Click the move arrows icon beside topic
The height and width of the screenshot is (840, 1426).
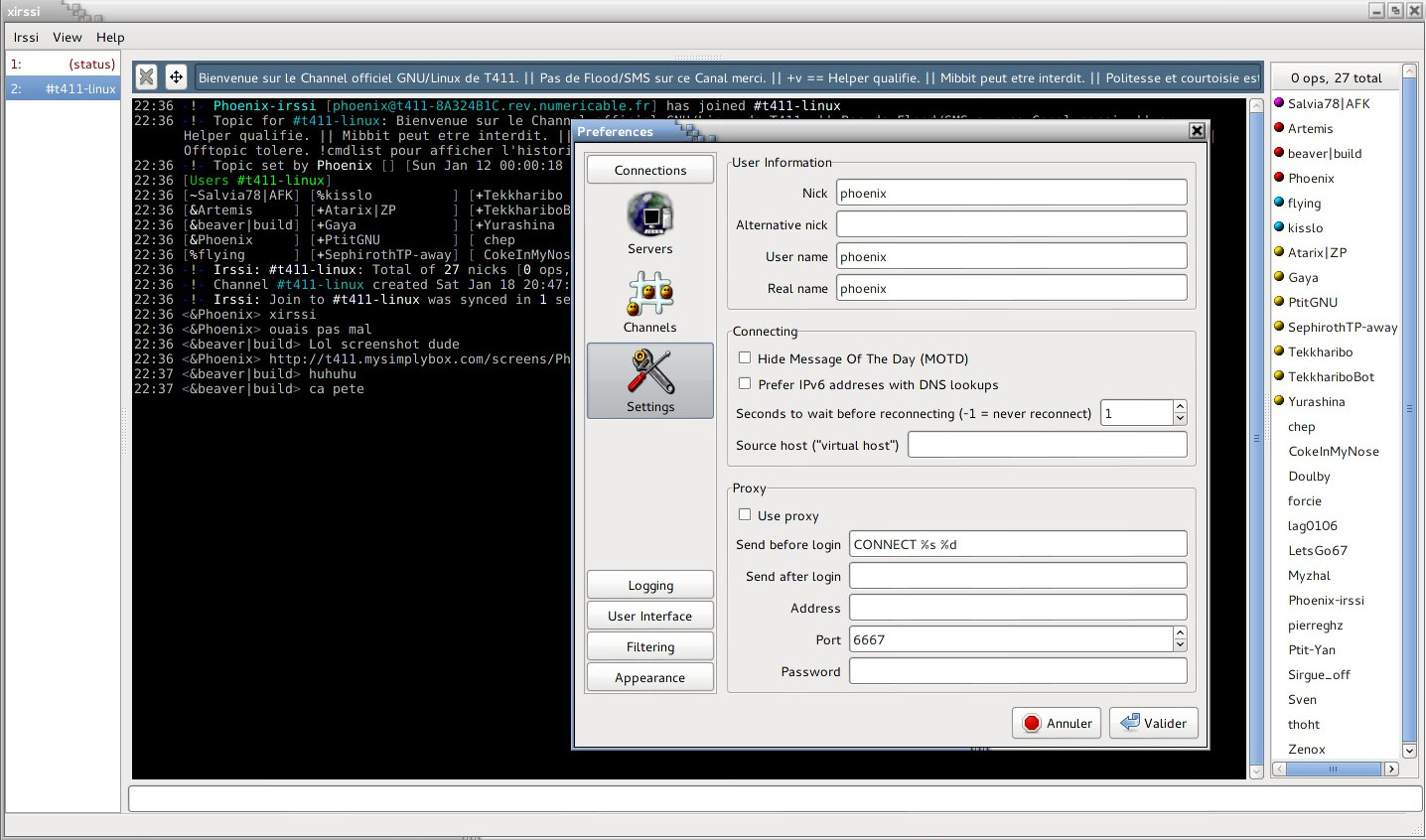tap(176, 76)
